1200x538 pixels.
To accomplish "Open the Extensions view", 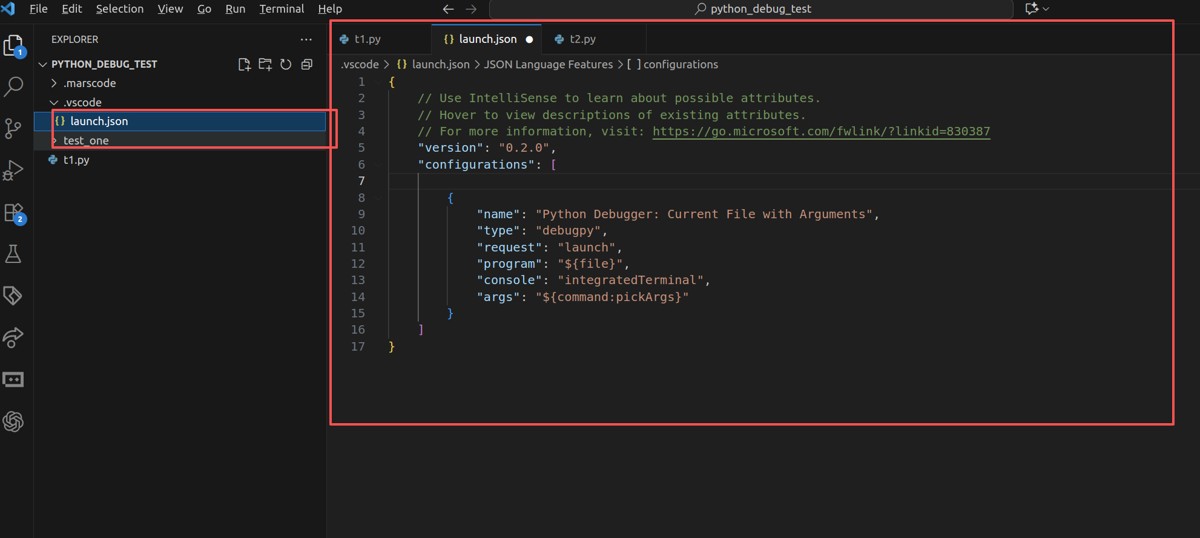I will click(x=14, y=213).
